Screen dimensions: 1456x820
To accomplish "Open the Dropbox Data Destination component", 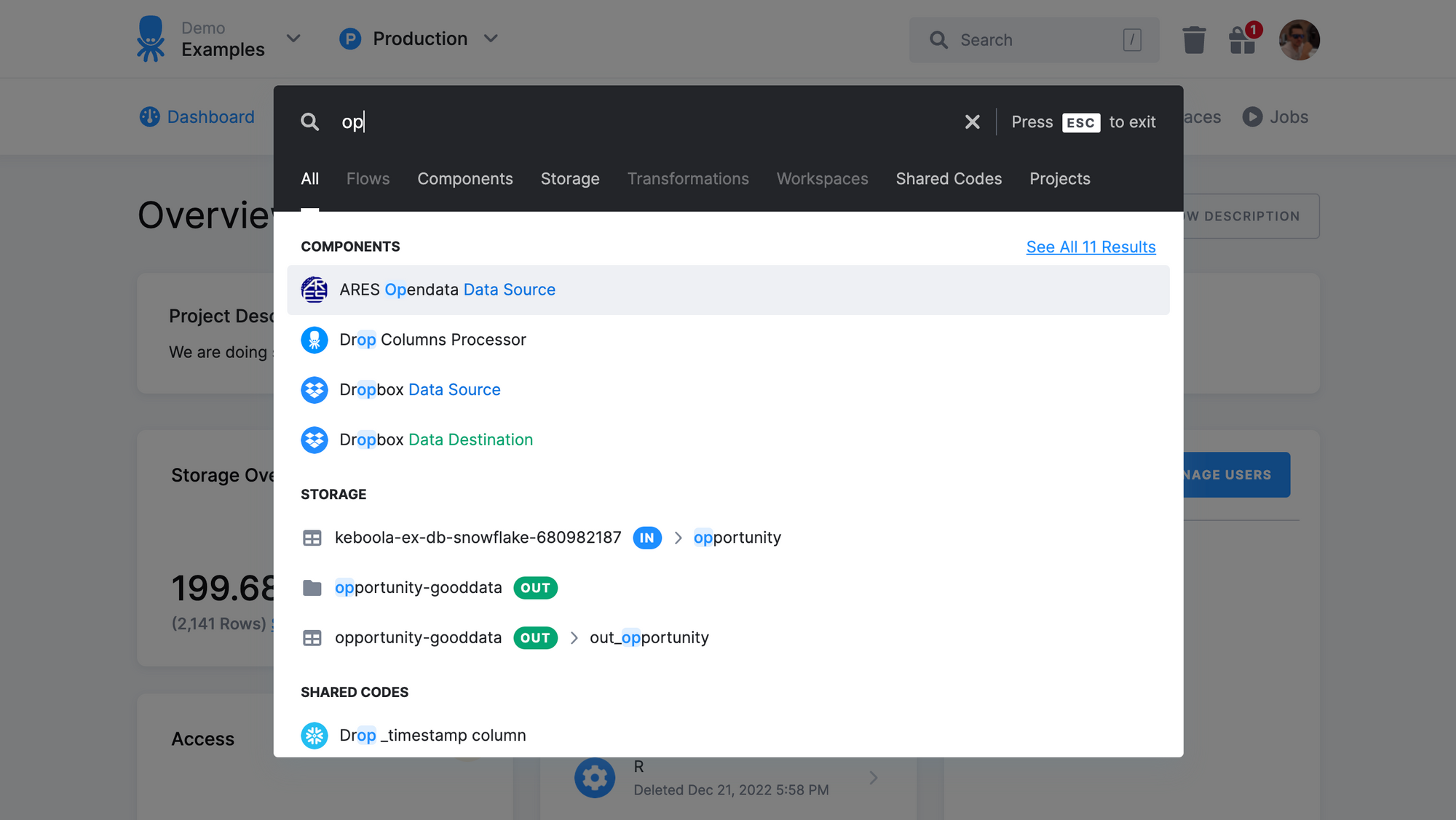I will pyautogui.click(x=435, y=439).
